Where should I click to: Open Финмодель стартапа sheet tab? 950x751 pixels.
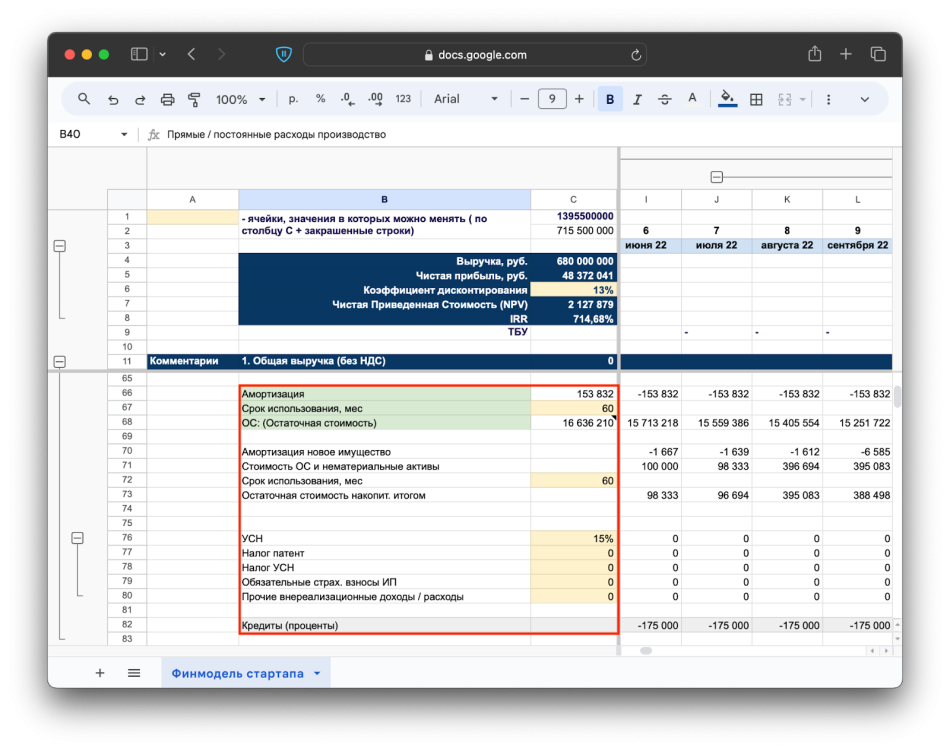pyautogui.click(x=238, y=673)
